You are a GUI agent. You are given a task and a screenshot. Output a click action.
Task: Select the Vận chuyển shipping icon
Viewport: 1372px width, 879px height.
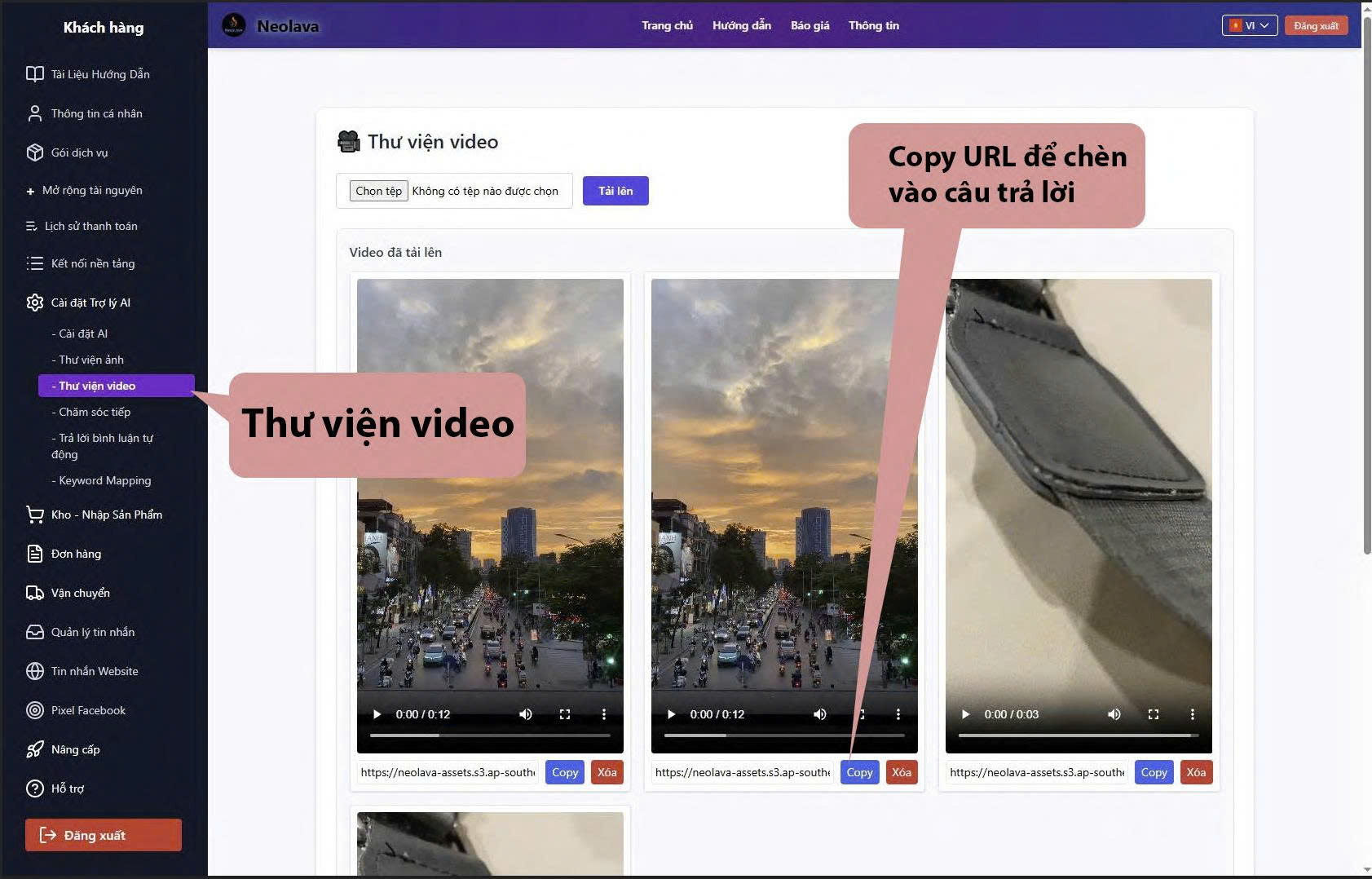pyautogui.click(x=34, y=593)
